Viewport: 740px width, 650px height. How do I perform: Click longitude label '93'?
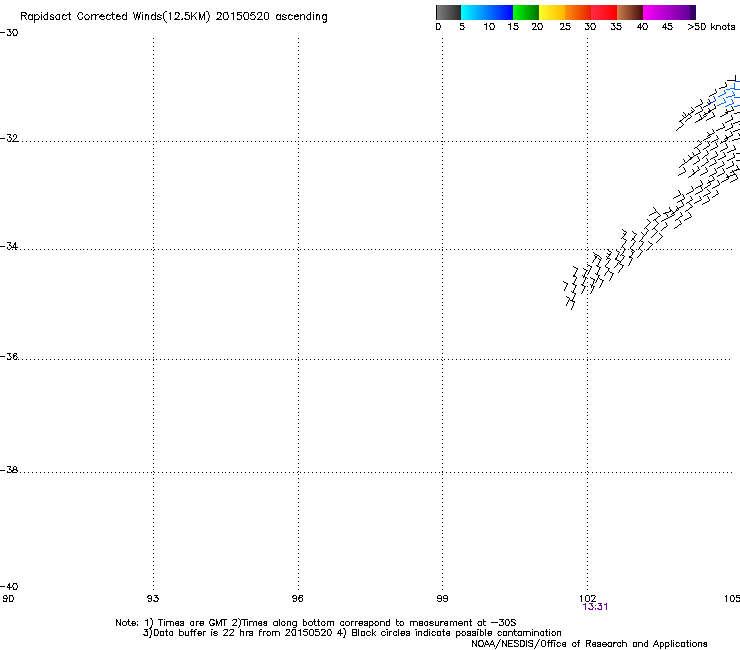point(153,599)
